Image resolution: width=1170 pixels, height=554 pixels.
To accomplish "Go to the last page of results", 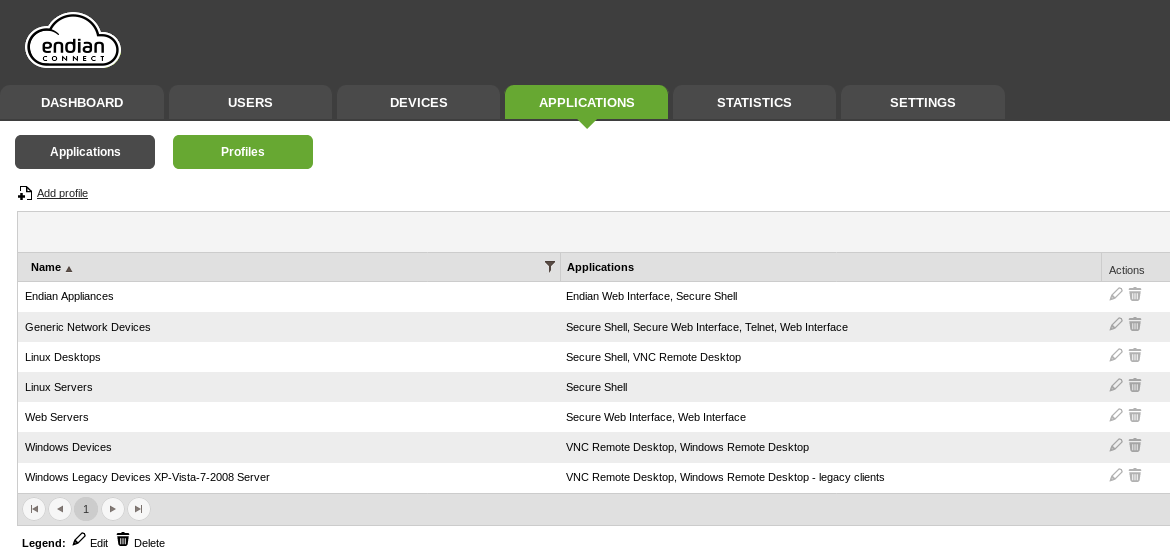I will [x=139, y=509].
